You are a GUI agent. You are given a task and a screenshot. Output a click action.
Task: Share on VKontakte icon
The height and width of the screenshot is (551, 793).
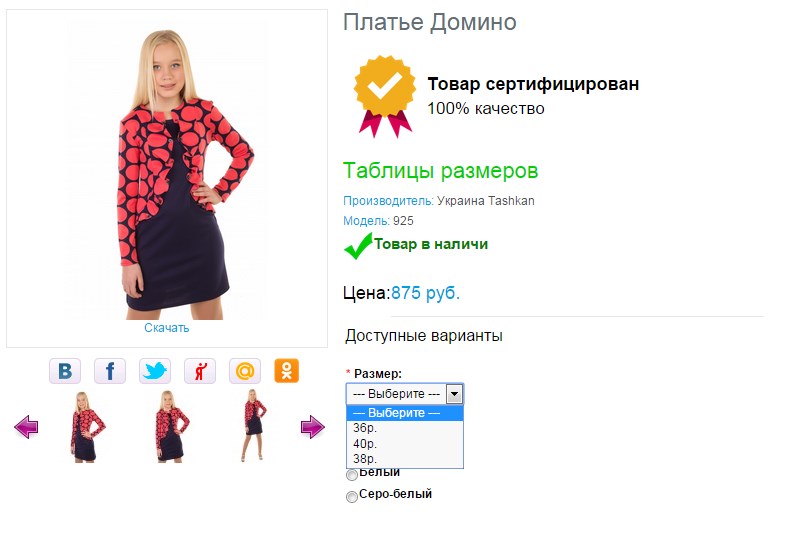65,371
